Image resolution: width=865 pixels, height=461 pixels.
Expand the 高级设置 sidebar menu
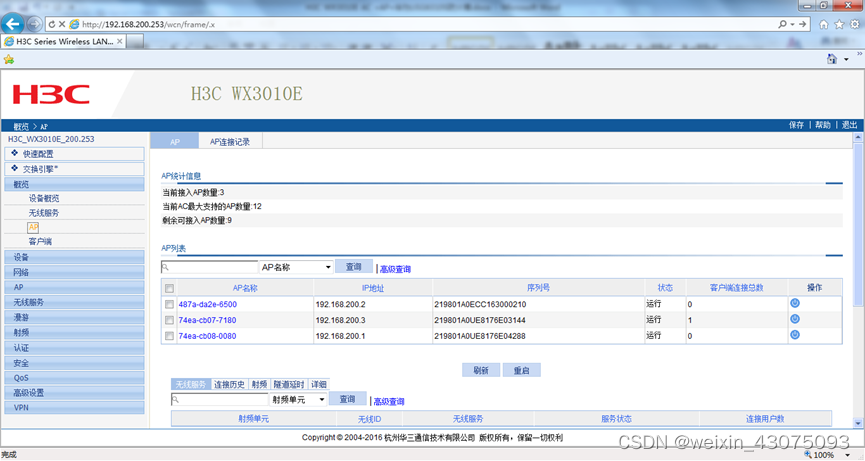click(x=74, y=393)
